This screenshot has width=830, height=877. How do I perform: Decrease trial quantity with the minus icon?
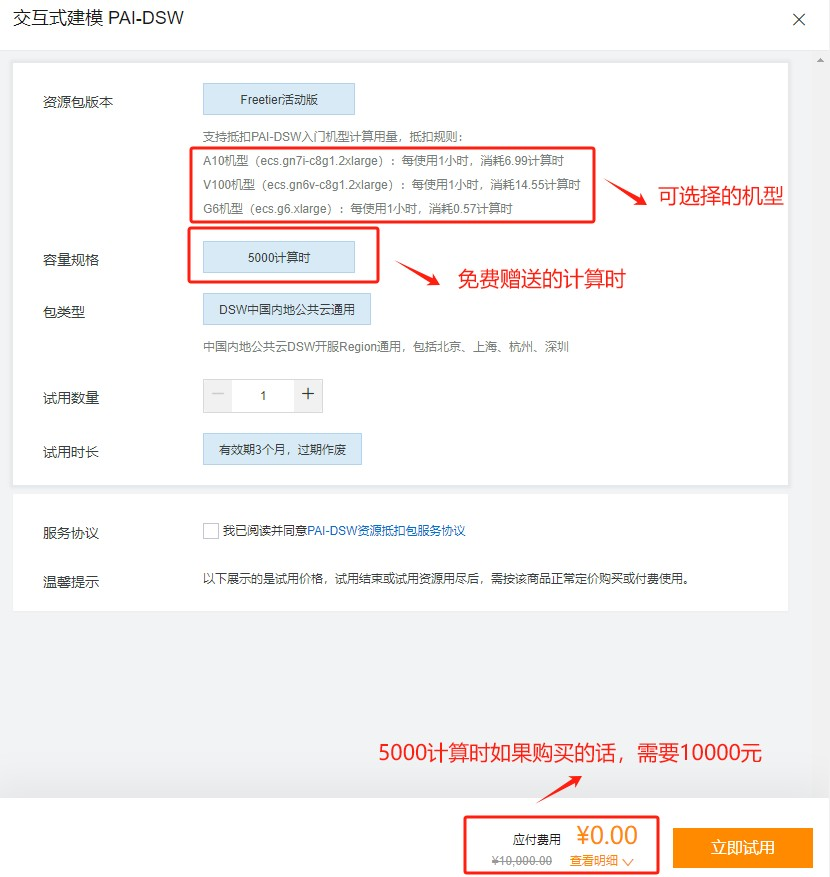coord(218,395)
